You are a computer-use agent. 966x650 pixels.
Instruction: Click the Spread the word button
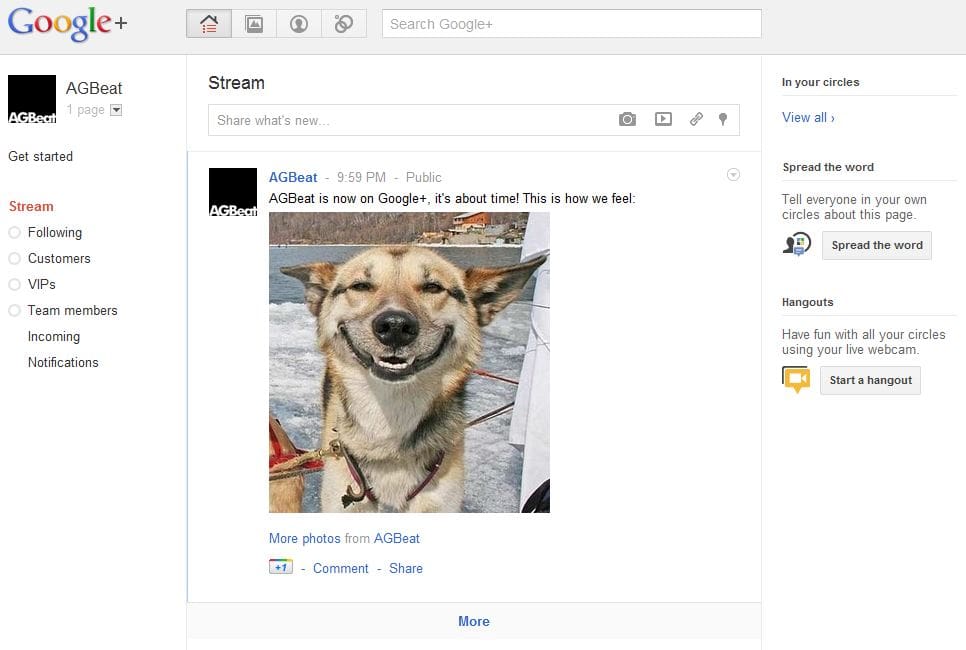tap(876, 245)
